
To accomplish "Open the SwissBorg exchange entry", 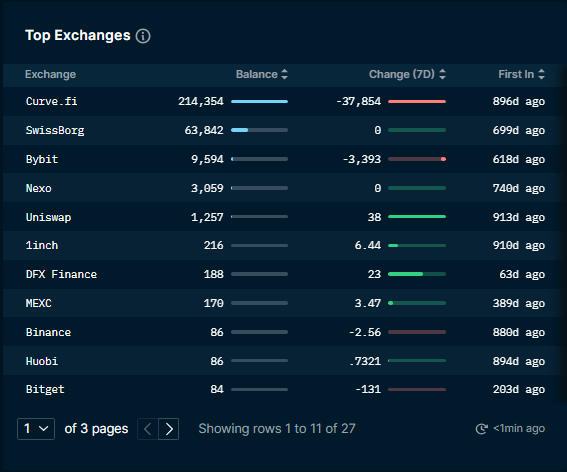I will point(55,130).
